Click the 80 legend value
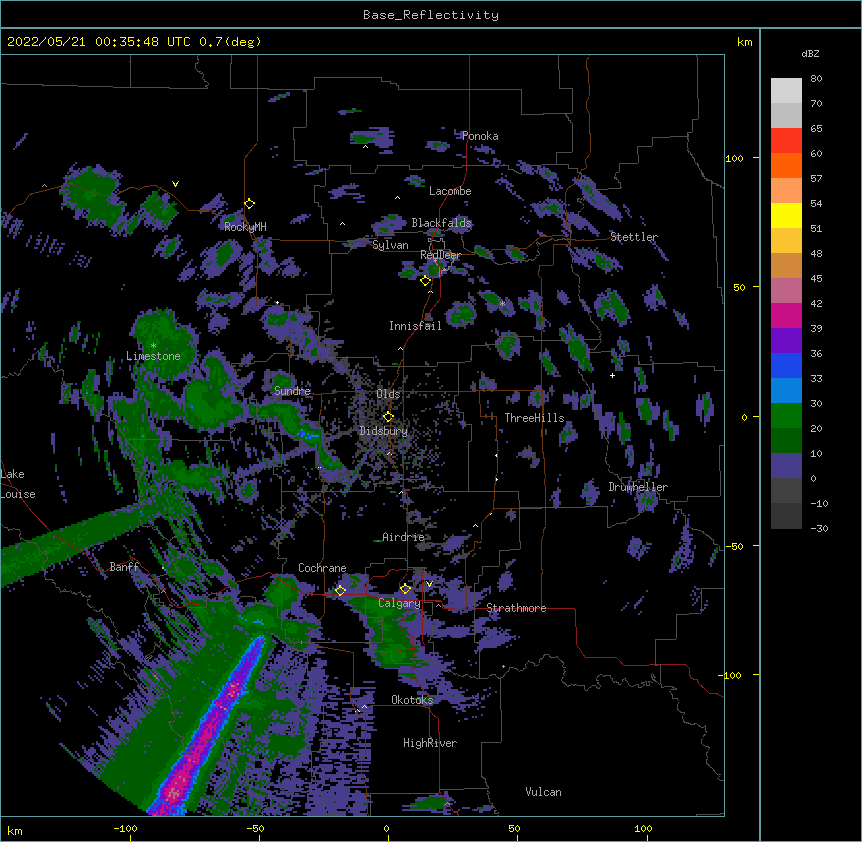 click(816, 79)
